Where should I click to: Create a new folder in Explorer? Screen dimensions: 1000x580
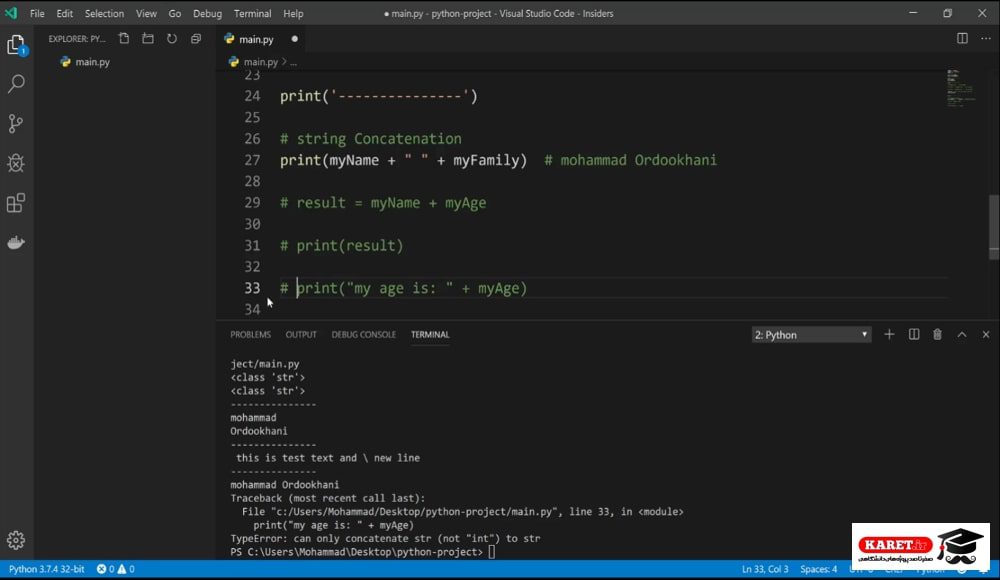[148, 39]
